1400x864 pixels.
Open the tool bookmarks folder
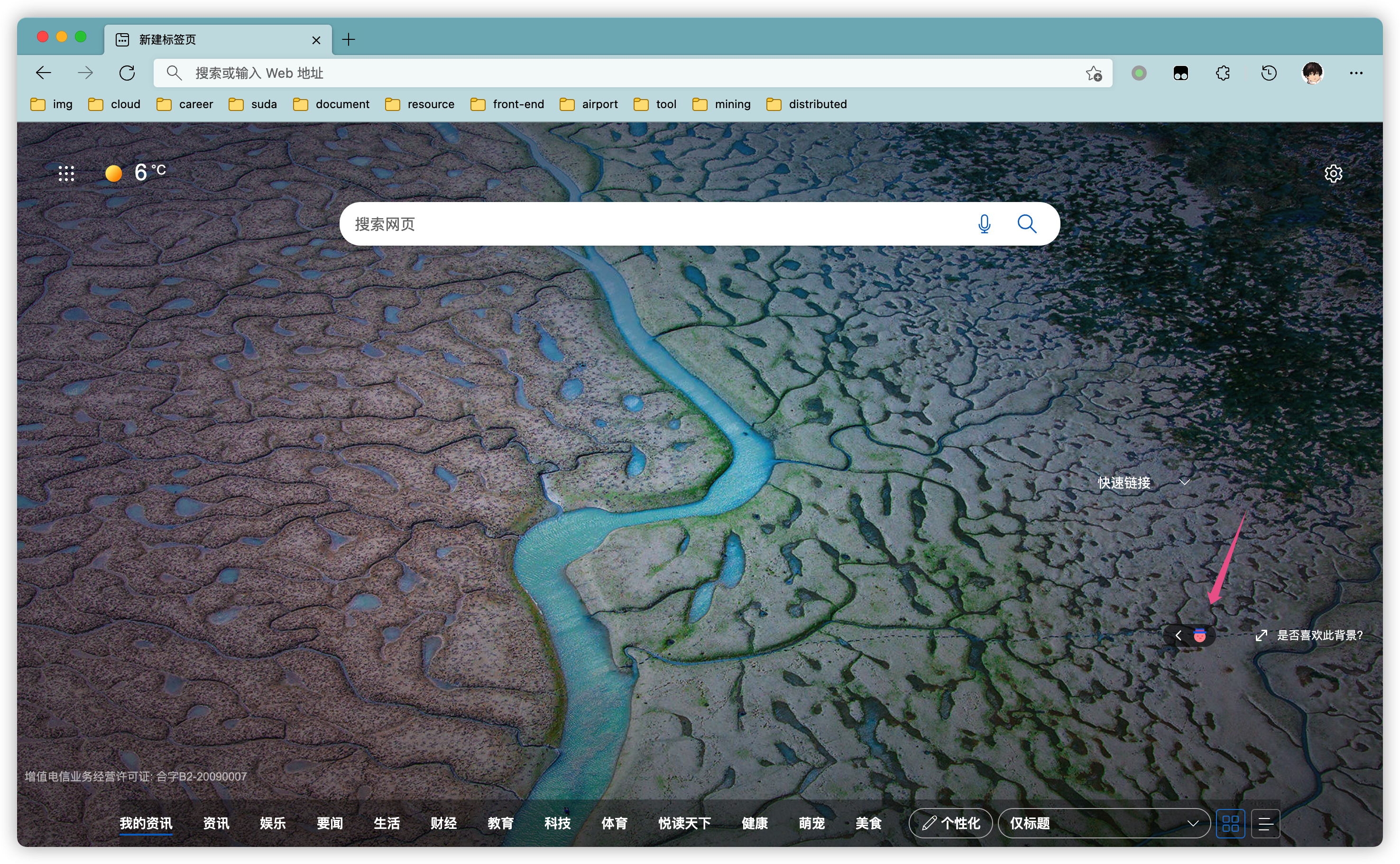pos(655,104)
